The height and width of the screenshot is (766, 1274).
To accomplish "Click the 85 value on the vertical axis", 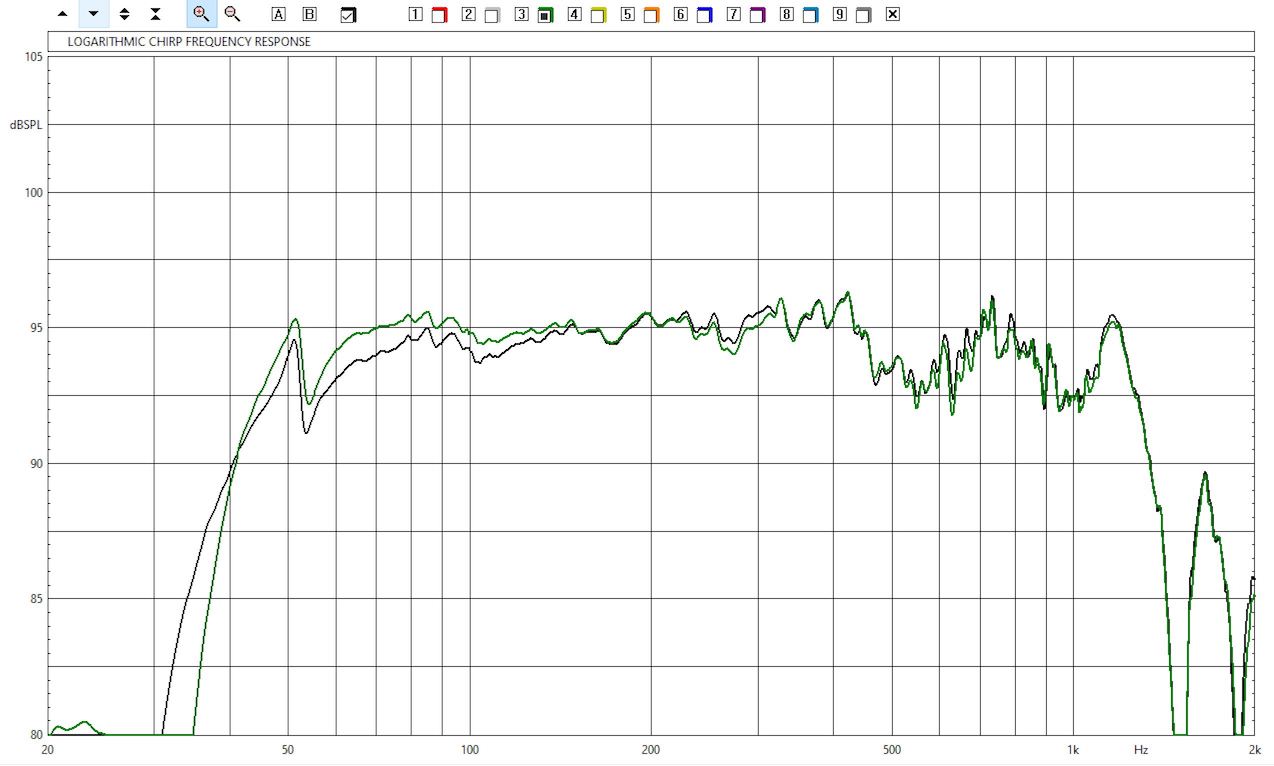I will [36, 598].
